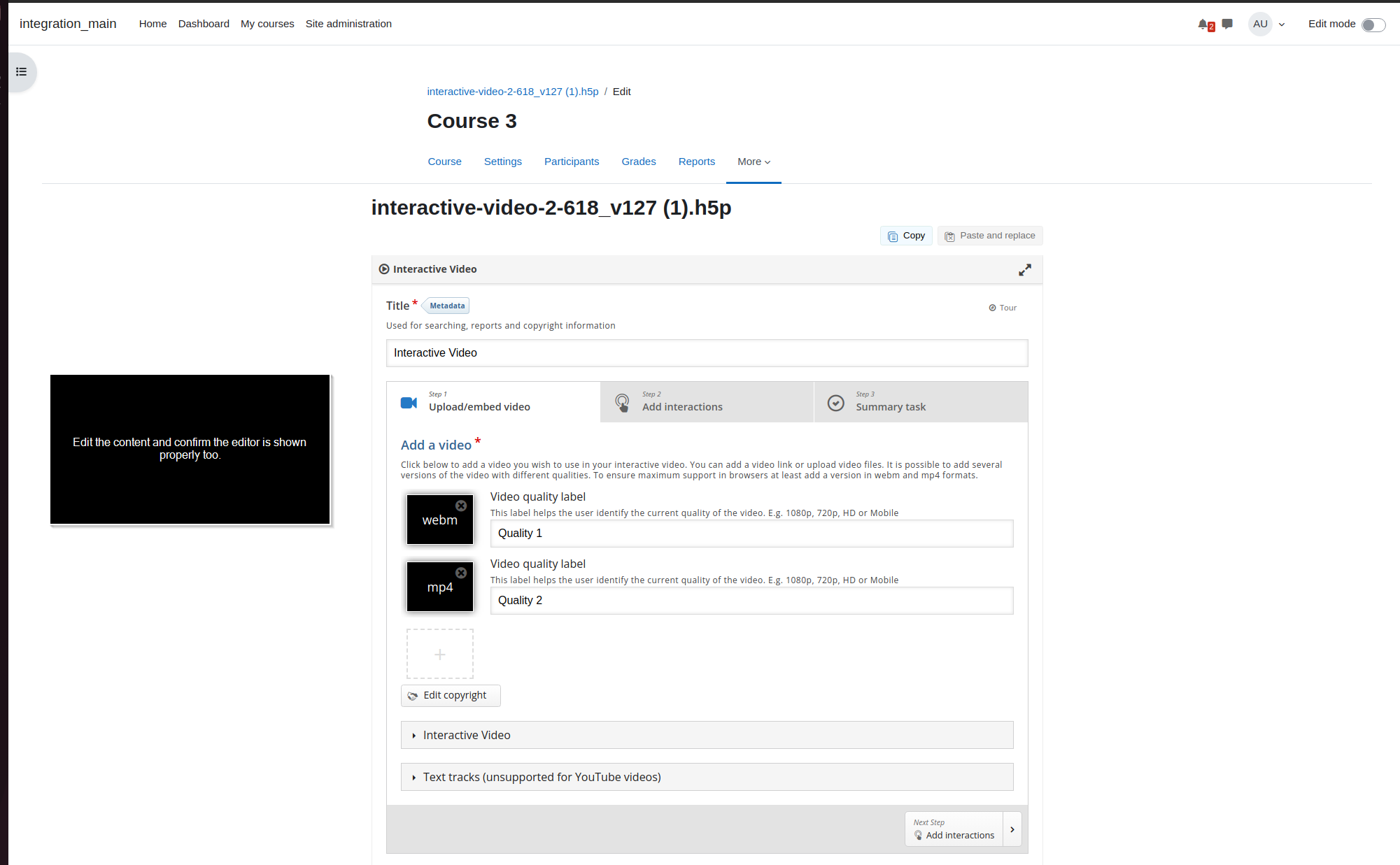Open Edit copyright dialog

451,695
